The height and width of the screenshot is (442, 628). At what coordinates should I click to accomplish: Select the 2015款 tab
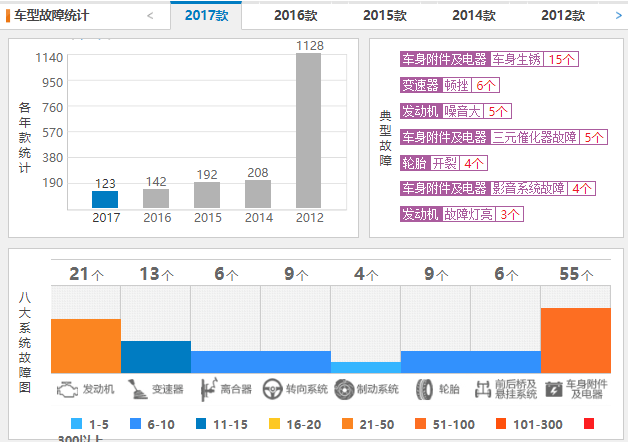point(385,16)
